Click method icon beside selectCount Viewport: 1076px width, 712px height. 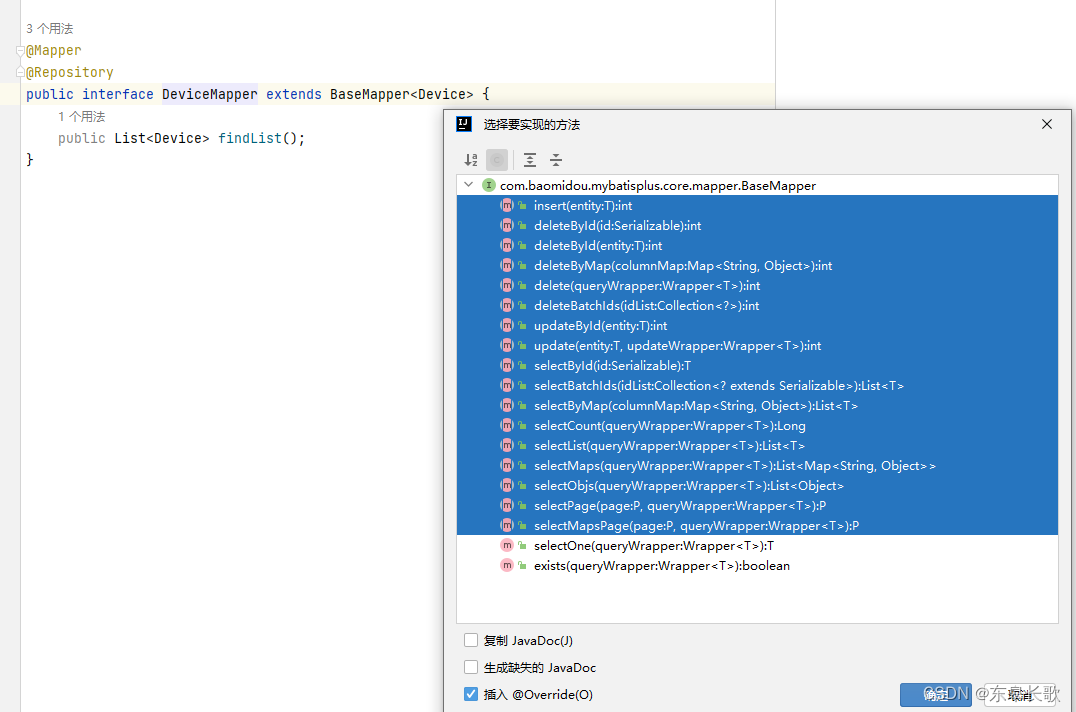click(x=506, y=425)
